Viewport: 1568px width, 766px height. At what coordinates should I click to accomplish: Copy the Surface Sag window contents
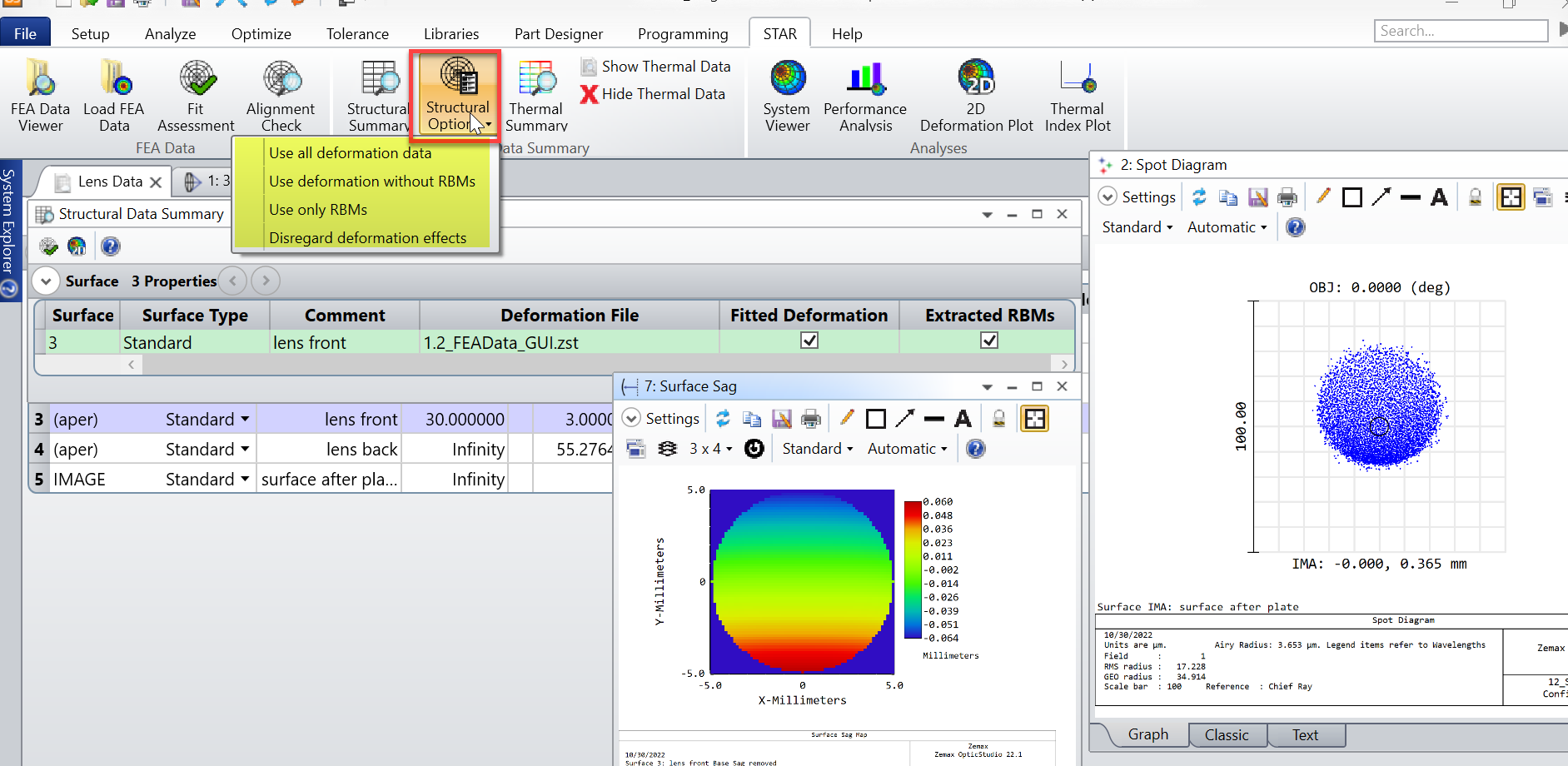(752, 419)
